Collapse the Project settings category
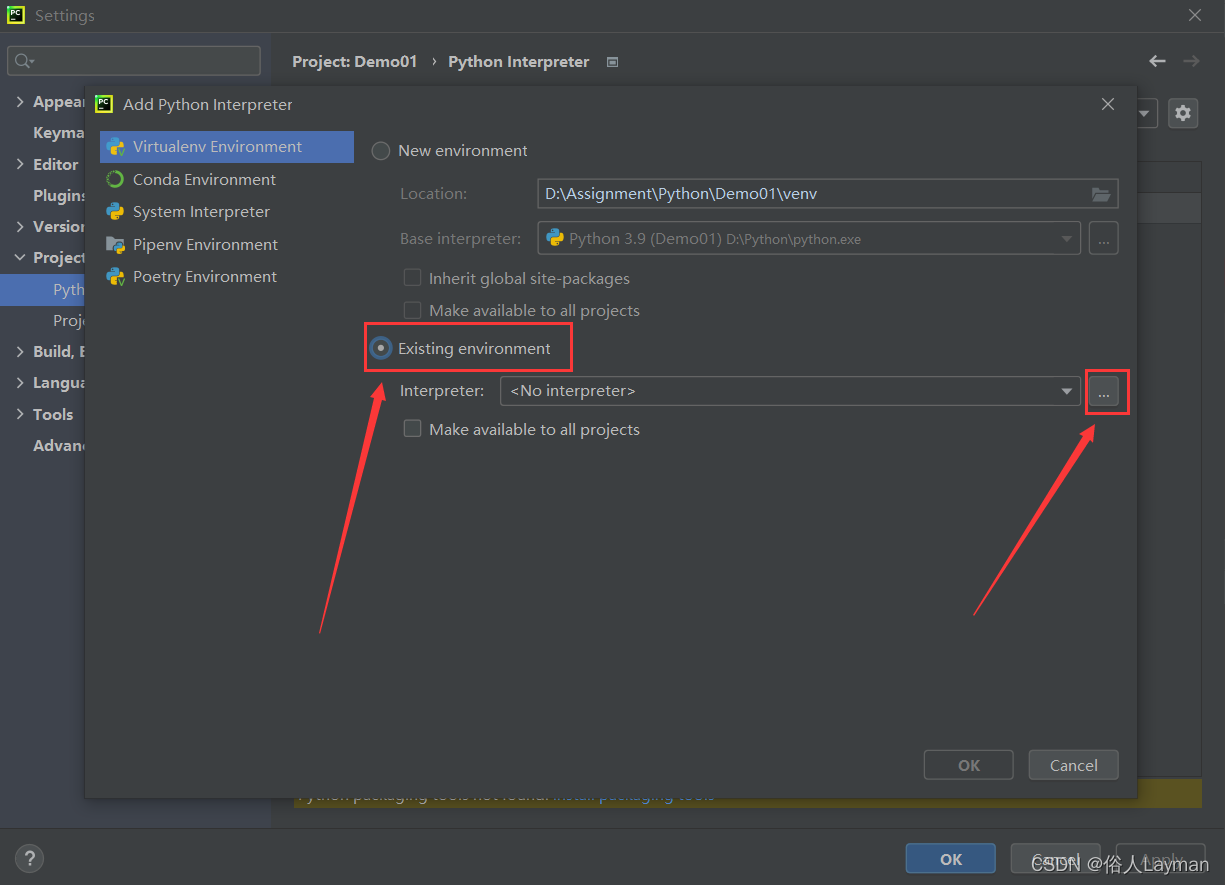Screen dimensions: 1225x885 click(20, 257)
